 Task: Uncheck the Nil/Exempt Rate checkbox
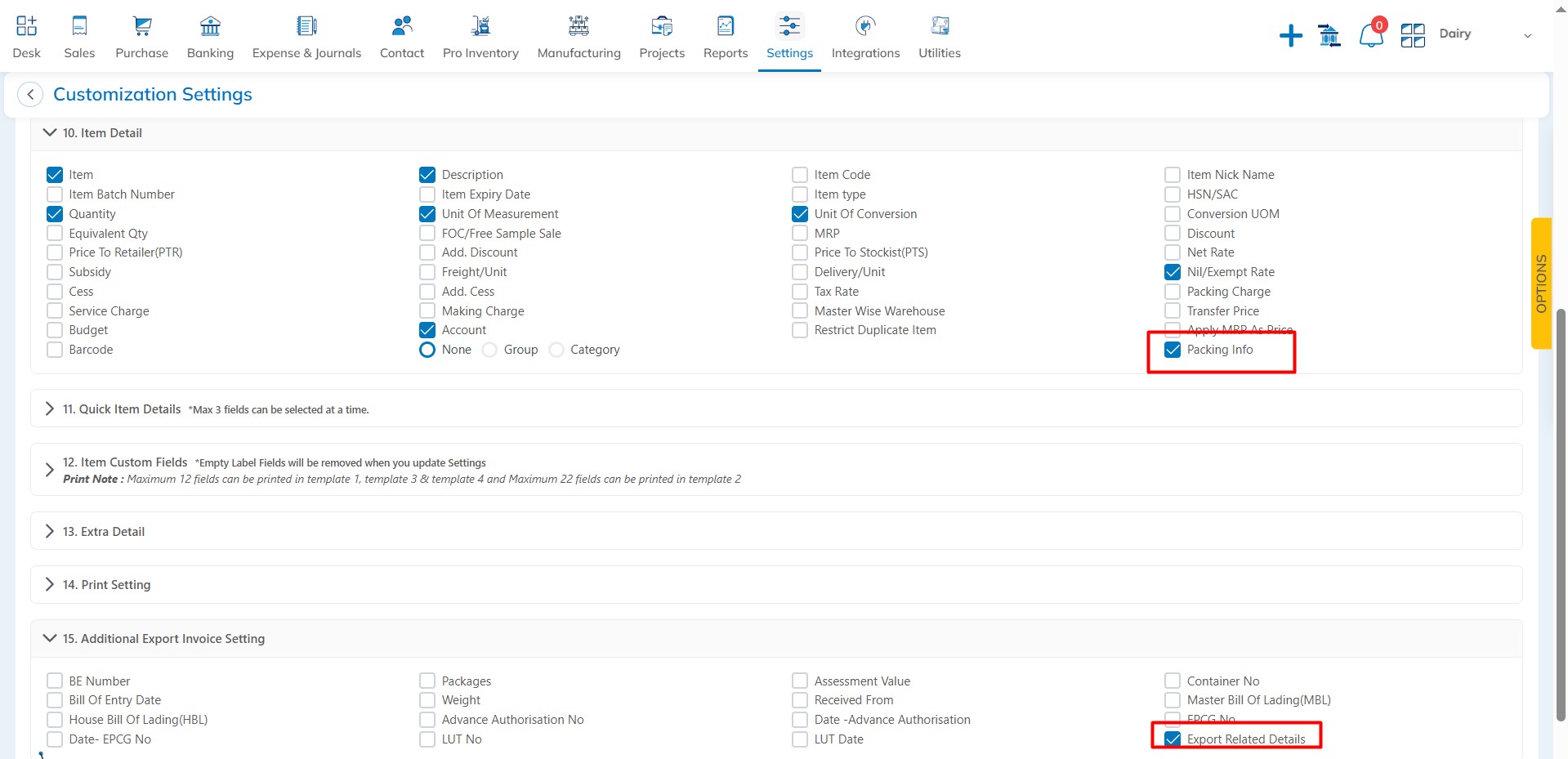click(1173, 272)
